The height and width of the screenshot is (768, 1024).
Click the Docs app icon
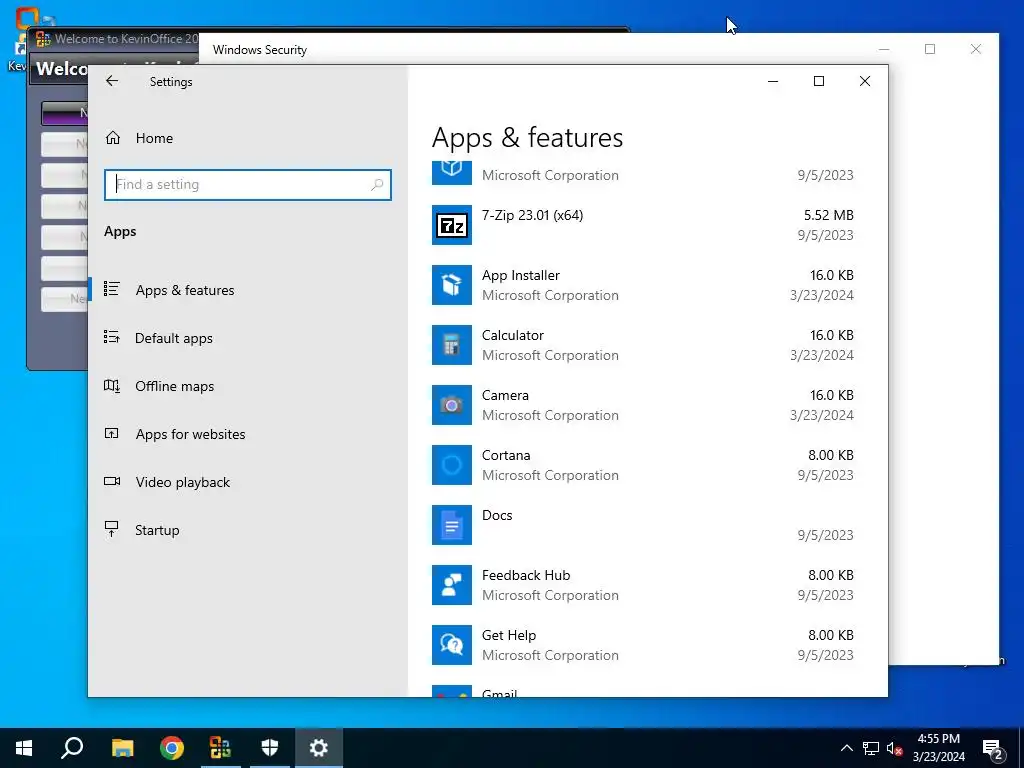pyautogui.click(x=451, y=525)
